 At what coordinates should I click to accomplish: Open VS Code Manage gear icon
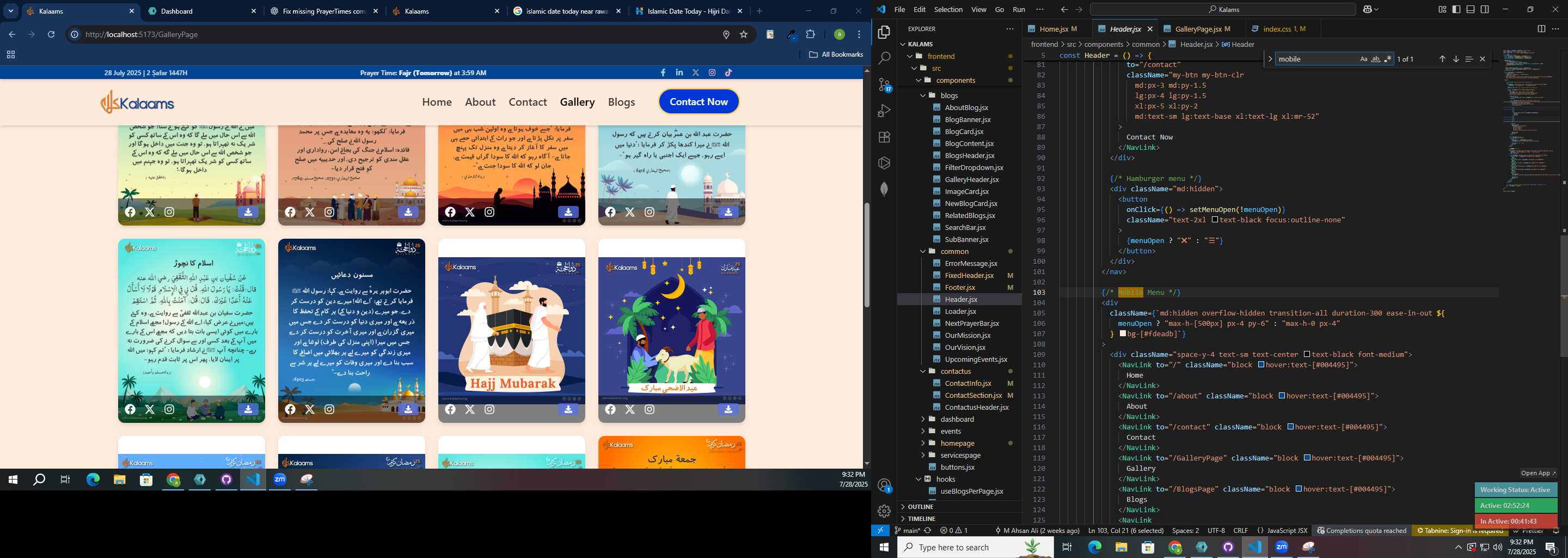(884, 511)
